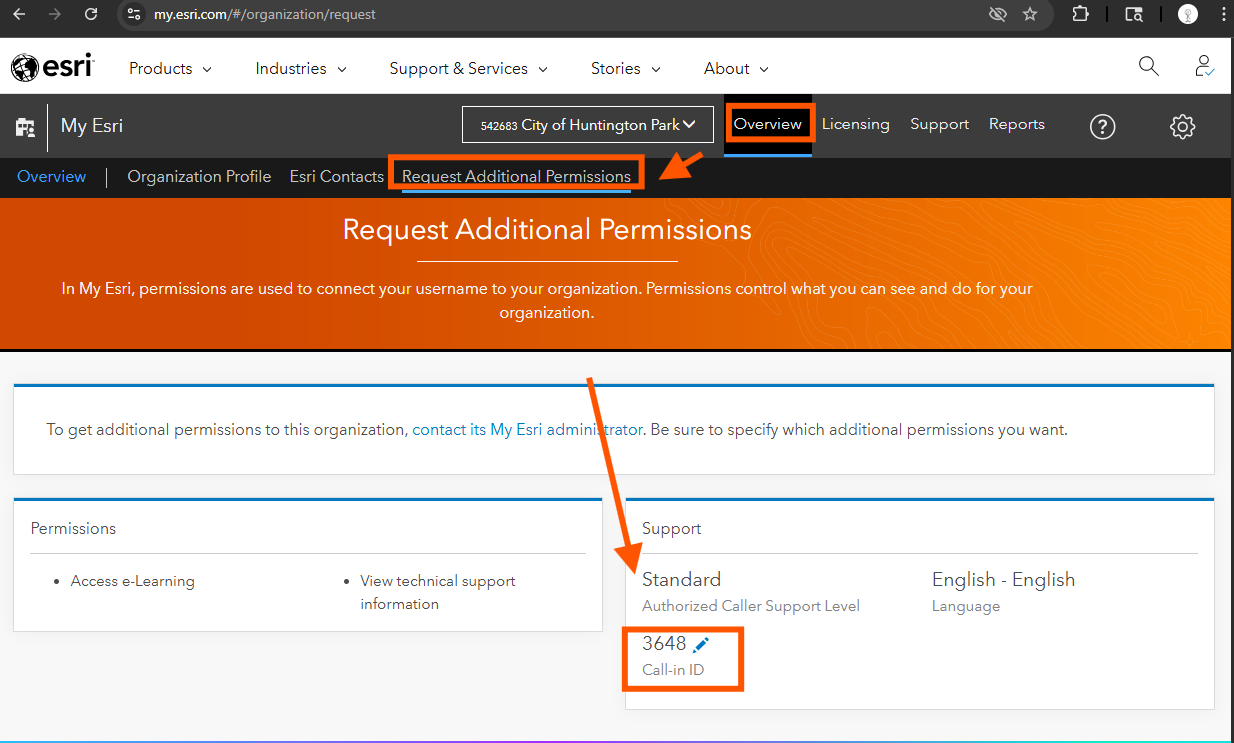This screenshot has width=1234, height=743.
Task: Open the help question mark icon
Action: coord(1102,126)
